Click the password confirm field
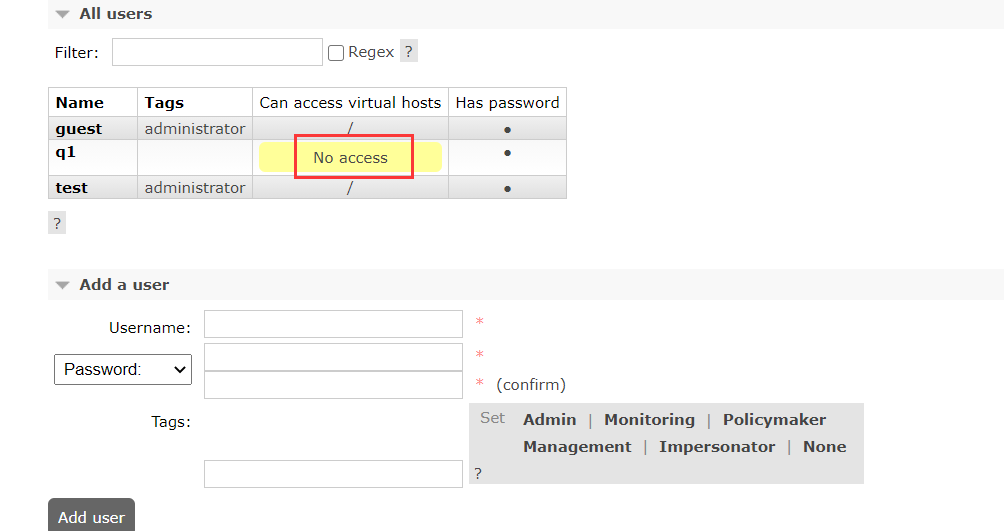 [333, 385]
